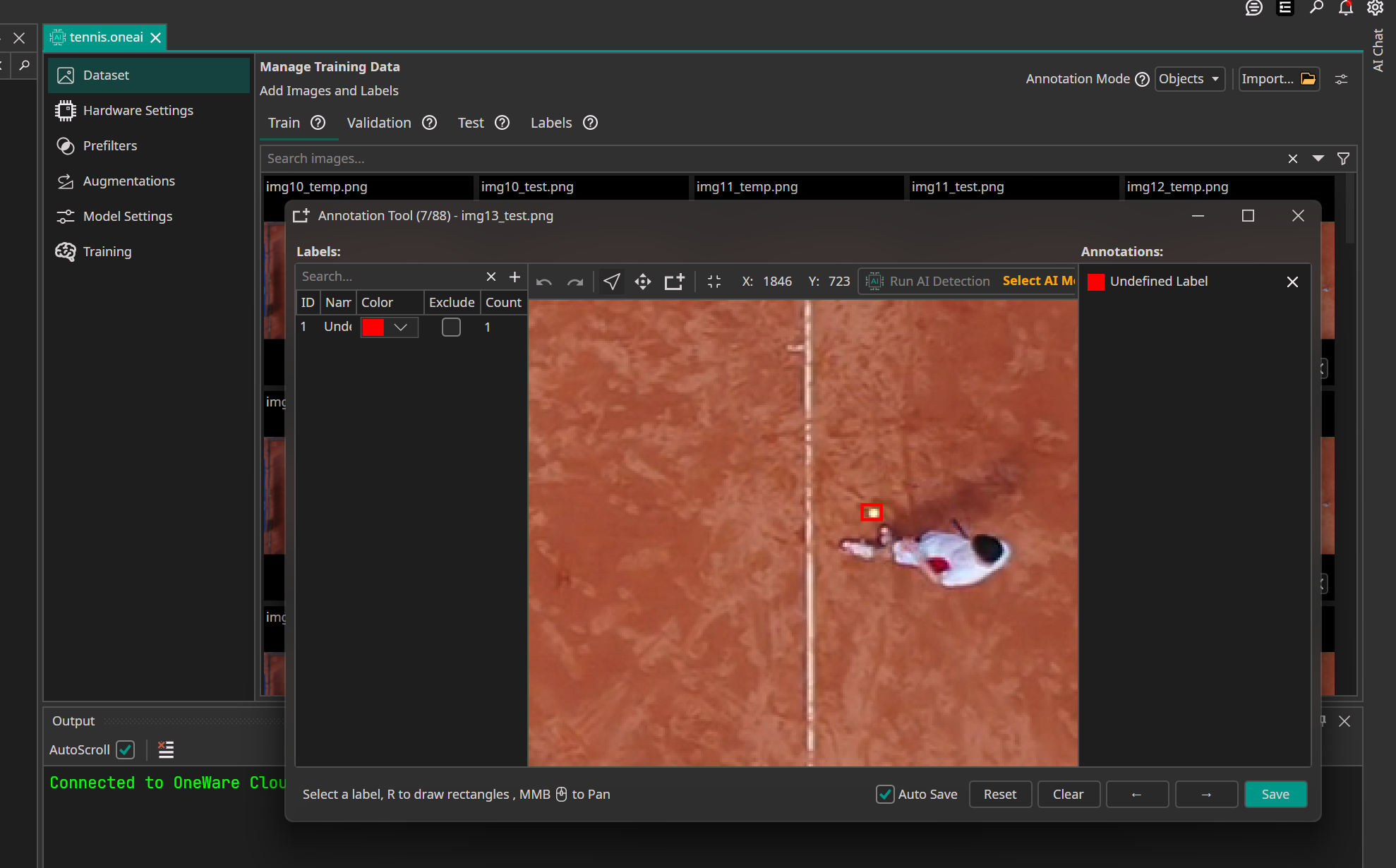This screenshot has height=868, width=1396.
Task: Pick the red color swatch for Undefined Label
Action: point(373,327)
